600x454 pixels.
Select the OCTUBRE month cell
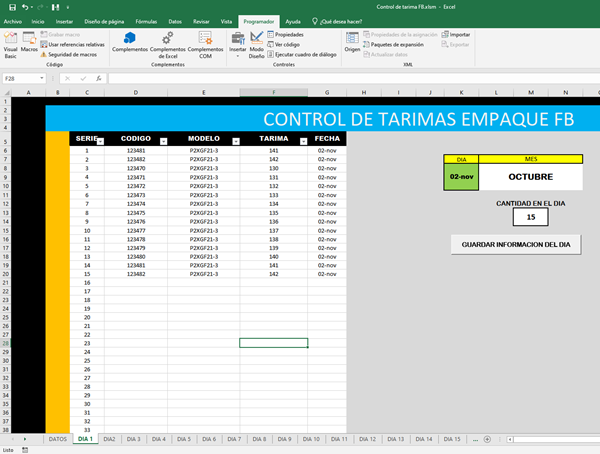pyautogui.click(x=531, y=177)
